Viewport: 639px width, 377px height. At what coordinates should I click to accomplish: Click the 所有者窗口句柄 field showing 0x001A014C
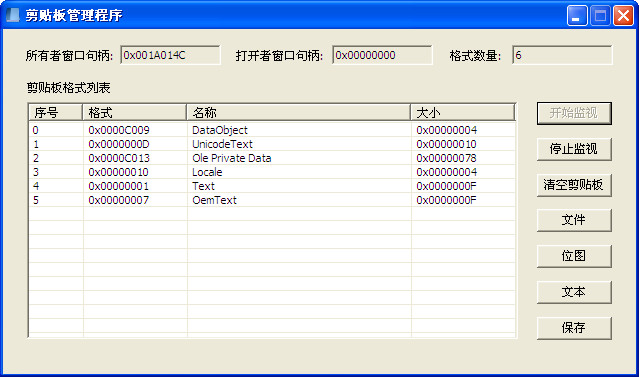click(x=170, y=55)
